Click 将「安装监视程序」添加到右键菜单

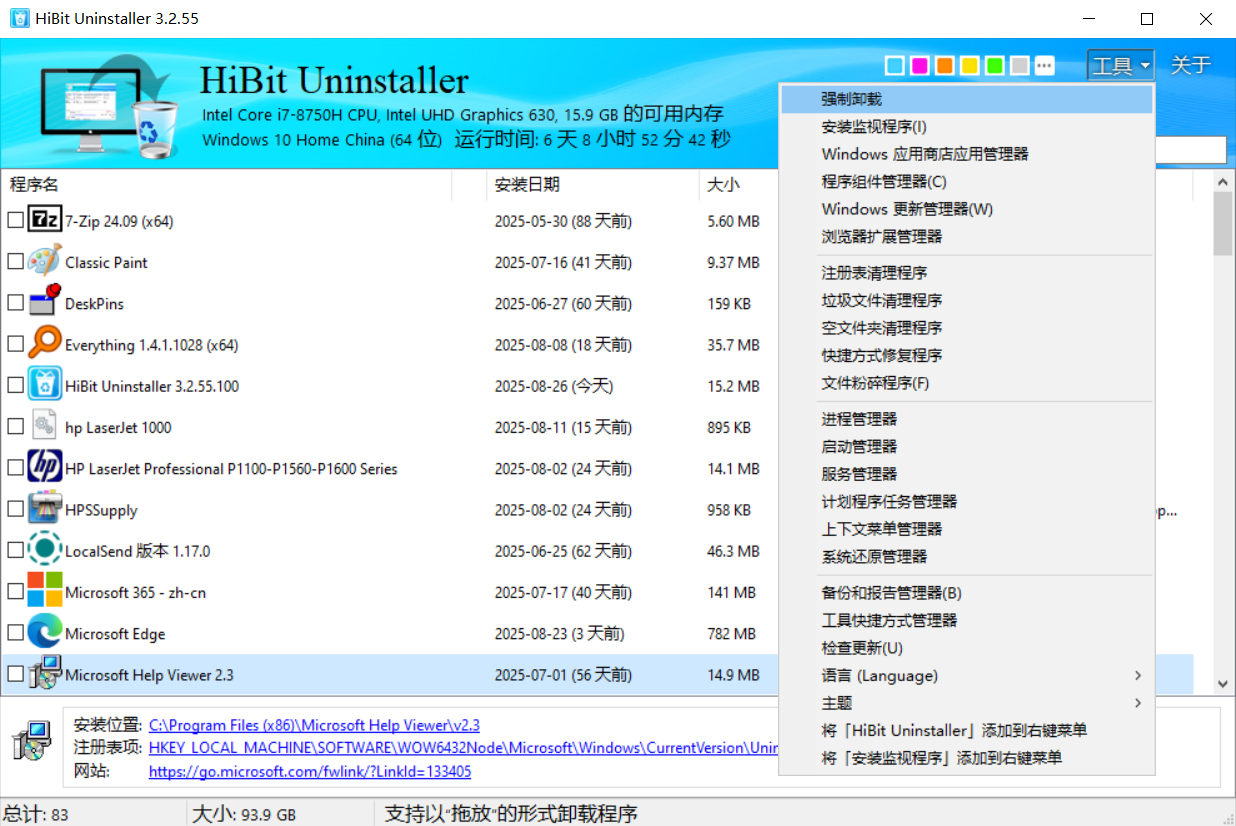coord(966,758)
